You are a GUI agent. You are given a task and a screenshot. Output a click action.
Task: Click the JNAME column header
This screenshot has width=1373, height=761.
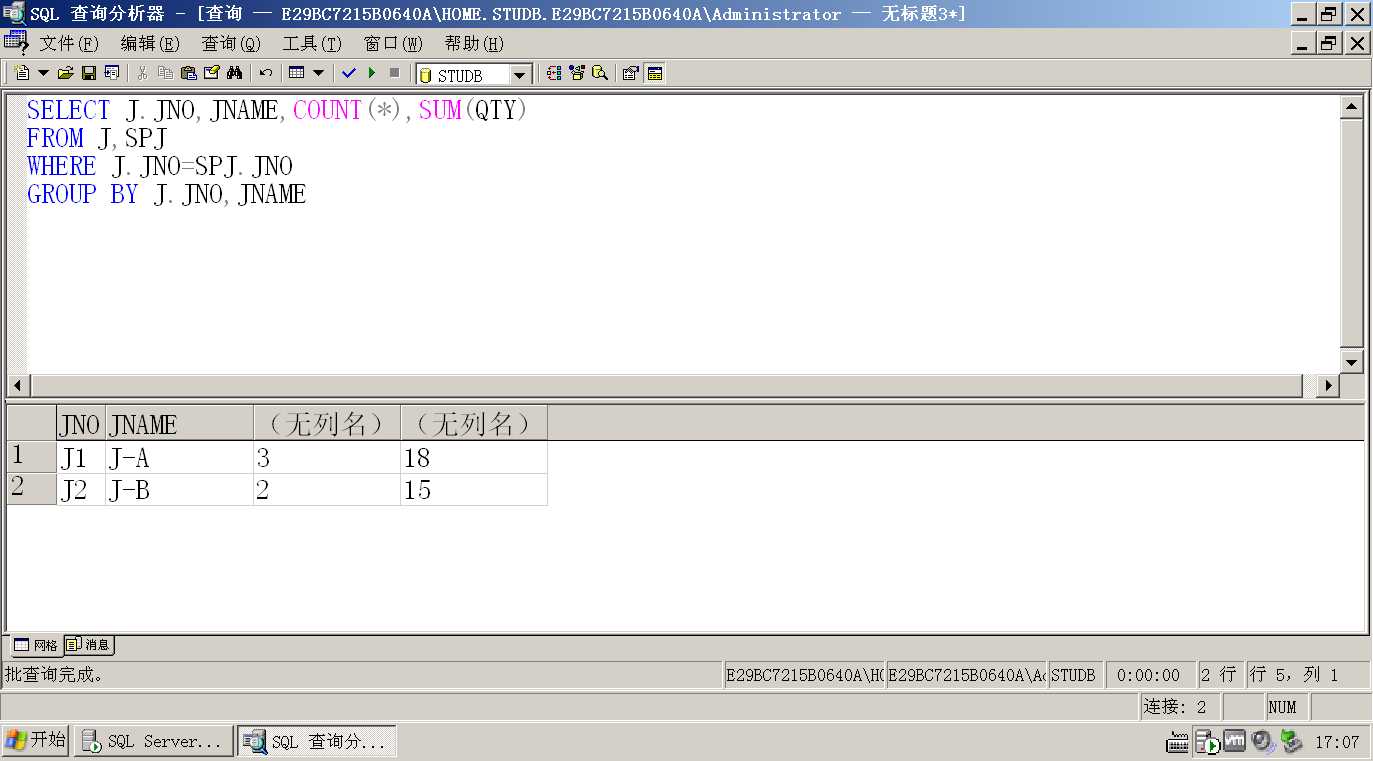[179, 424]
